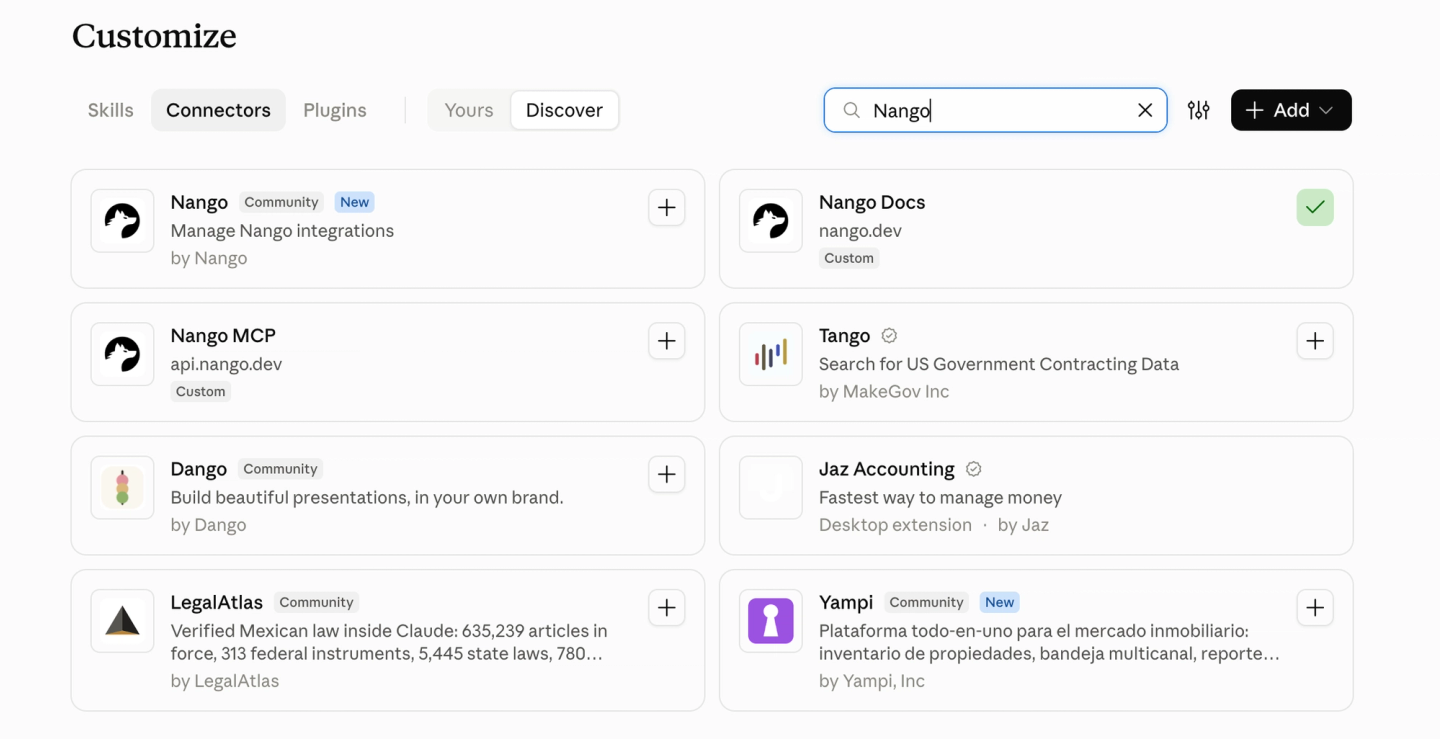
Task: Open the Jaz Accounting title
Action: (x=886, y=469)
